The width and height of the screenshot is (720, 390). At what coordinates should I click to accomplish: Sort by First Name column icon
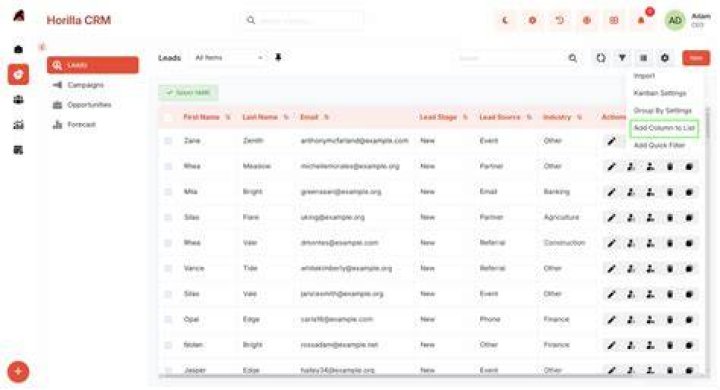click(228, 117)
